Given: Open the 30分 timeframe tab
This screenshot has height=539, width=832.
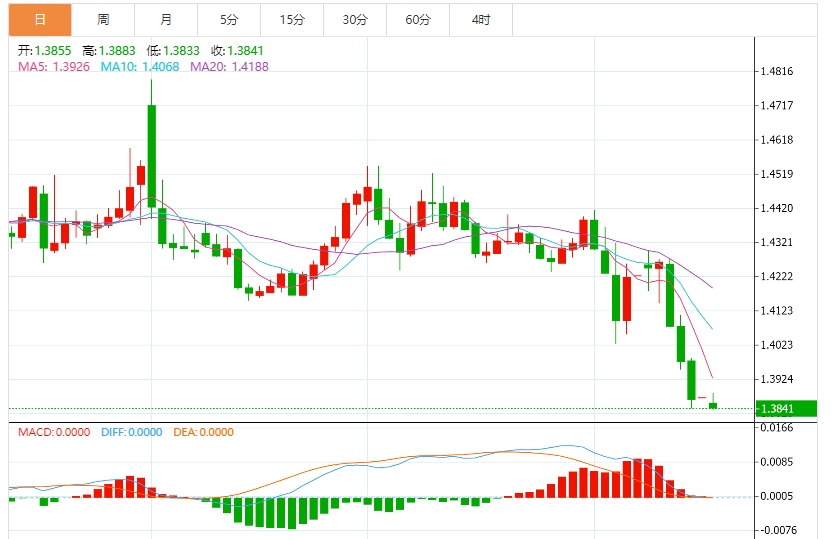Looking at the screenshot, I should point(355,20).
